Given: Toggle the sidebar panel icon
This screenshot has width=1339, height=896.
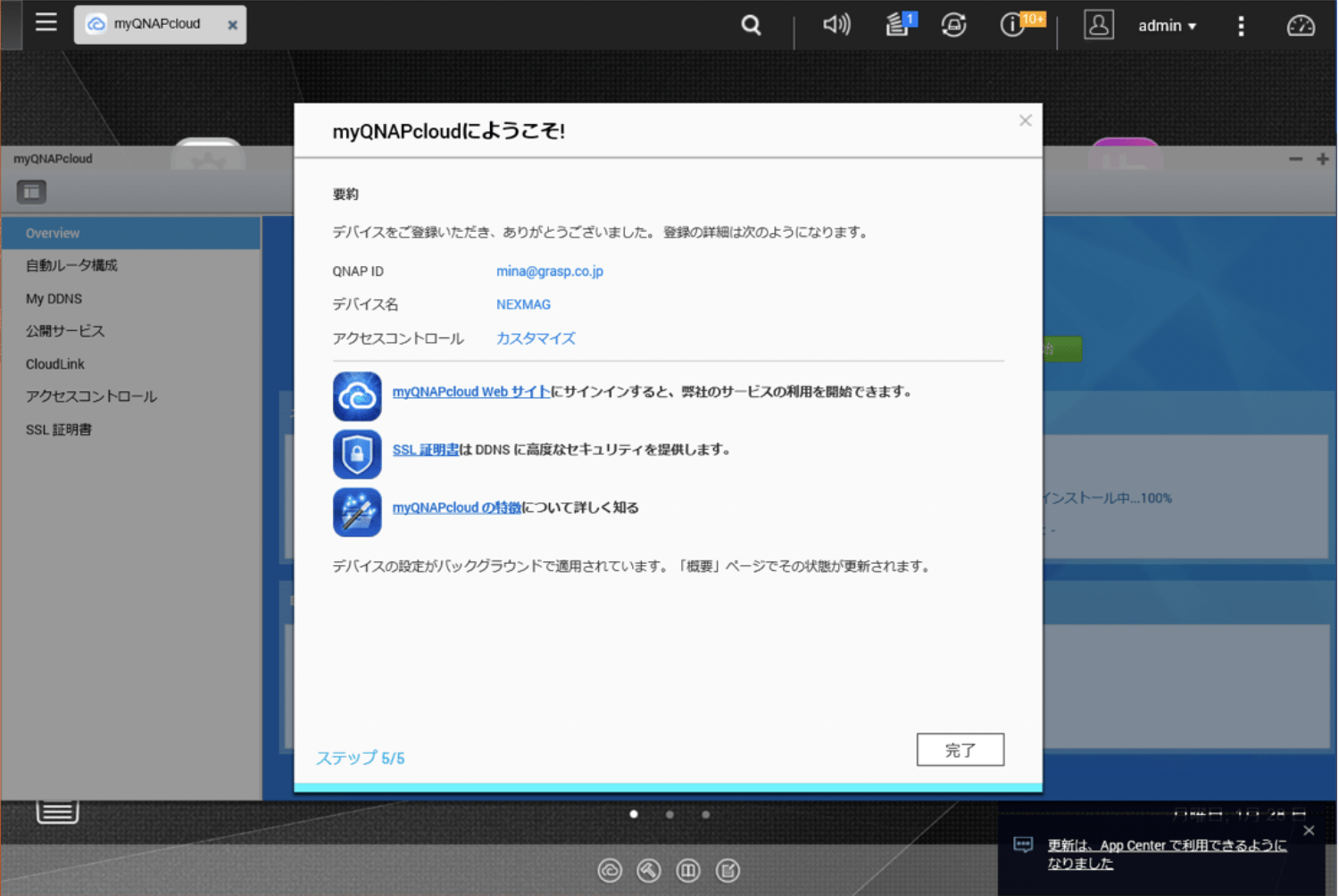Looking at the screenshot, I should tap(31, 192).
